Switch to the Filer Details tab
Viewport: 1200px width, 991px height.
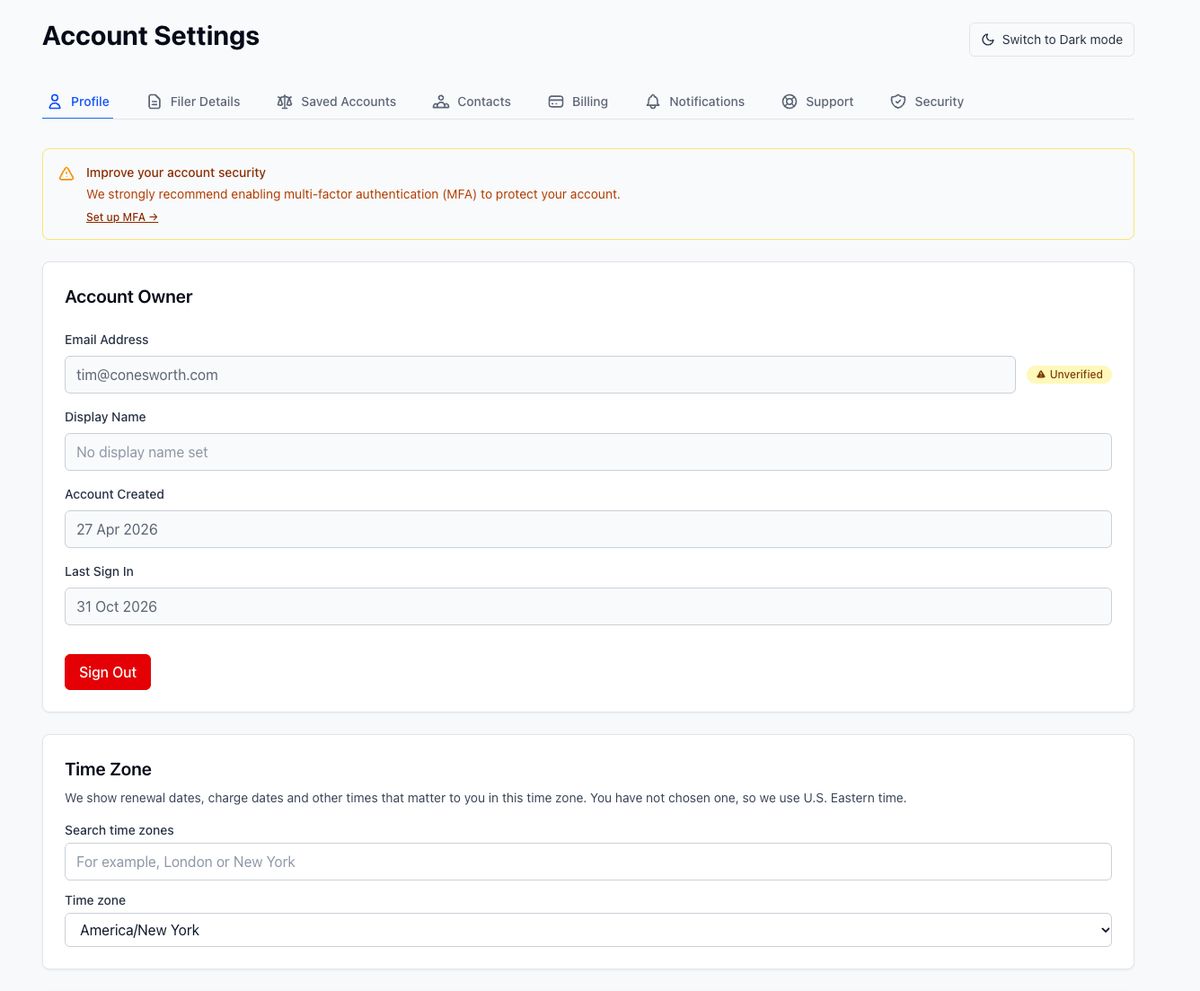194,101
